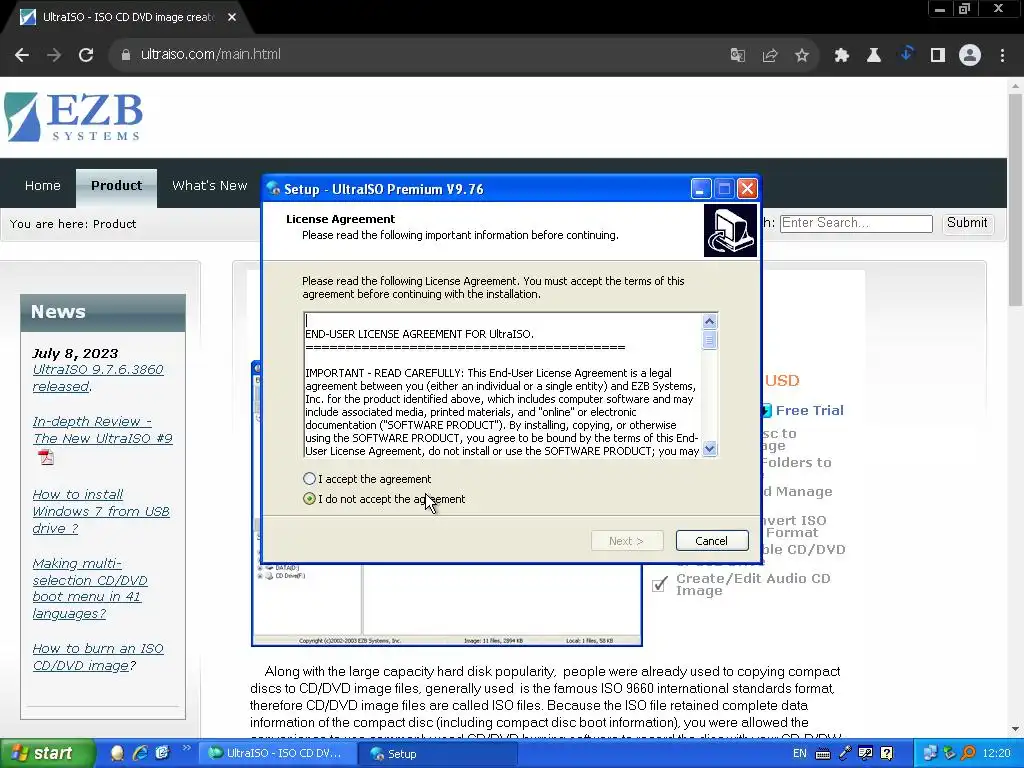Viewport: 1024px width, 768px height.
Task: Open the Home navigation tab
Action: [x=42, y=185]
